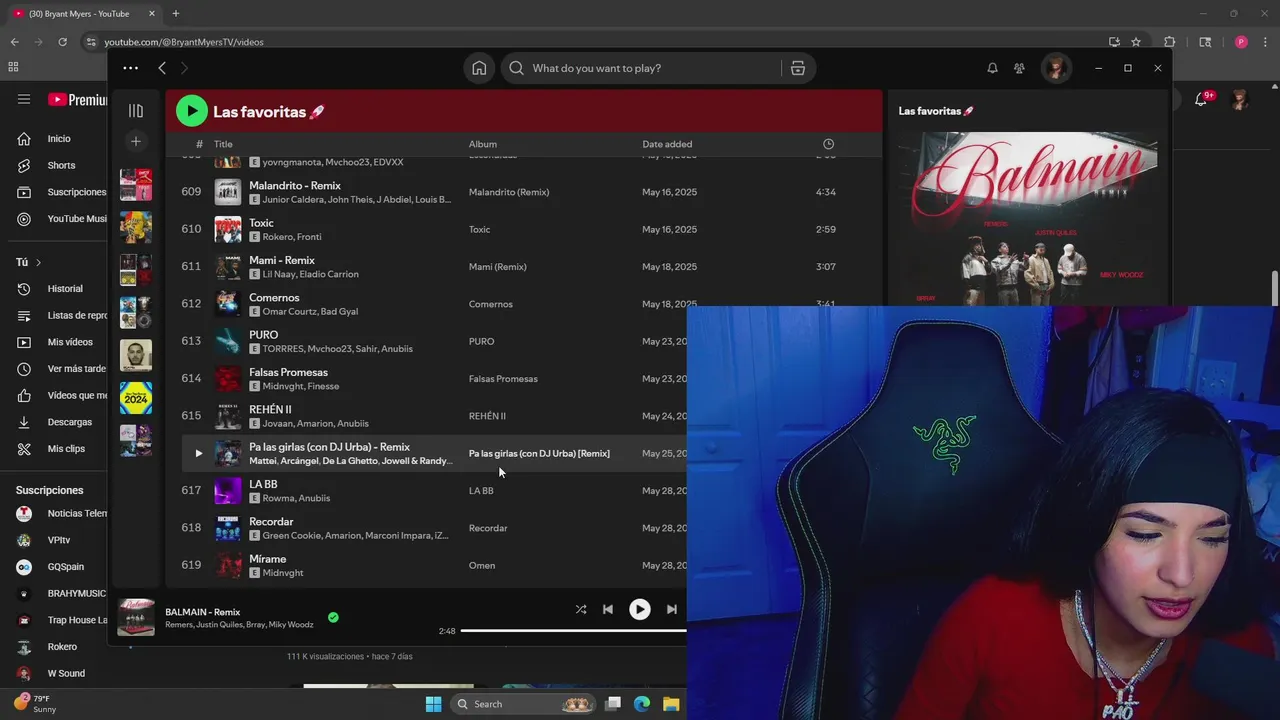Image resolution: width=1280 pixels, height=720 pixels.
Task: Select the Toxic track title
Action: [x=261, y=223]
